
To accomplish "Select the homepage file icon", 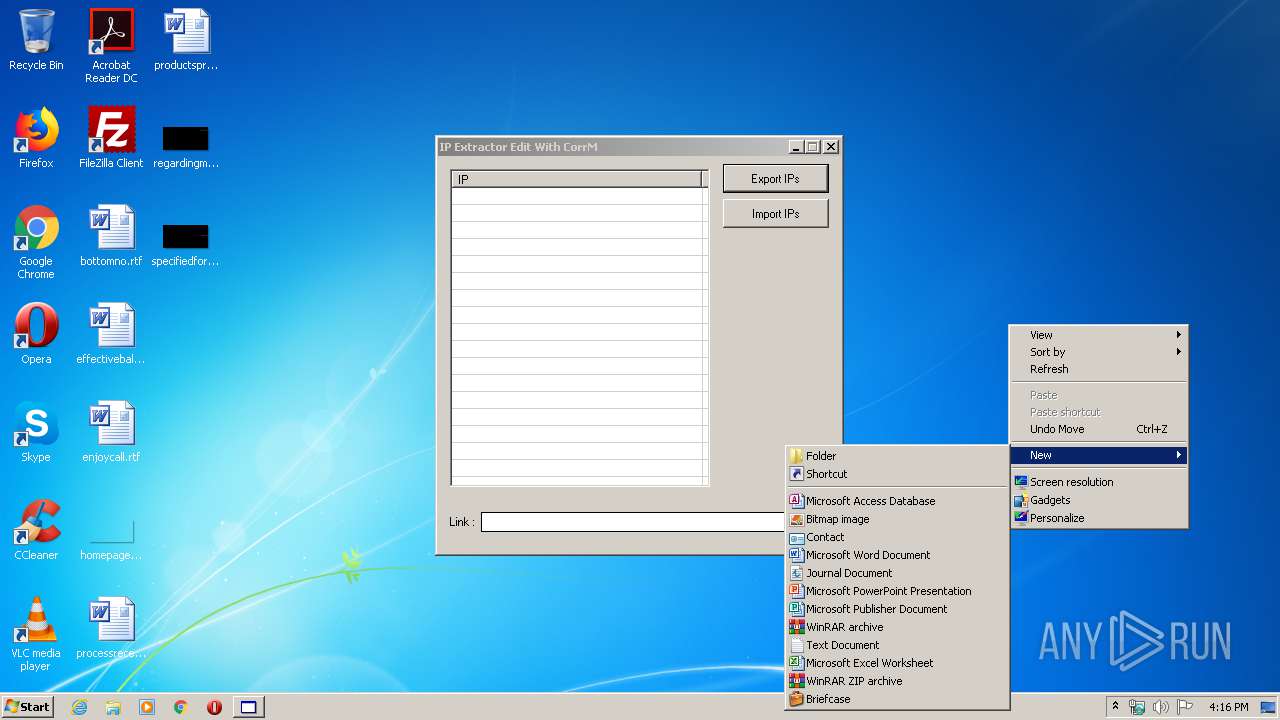I will 111,540.
